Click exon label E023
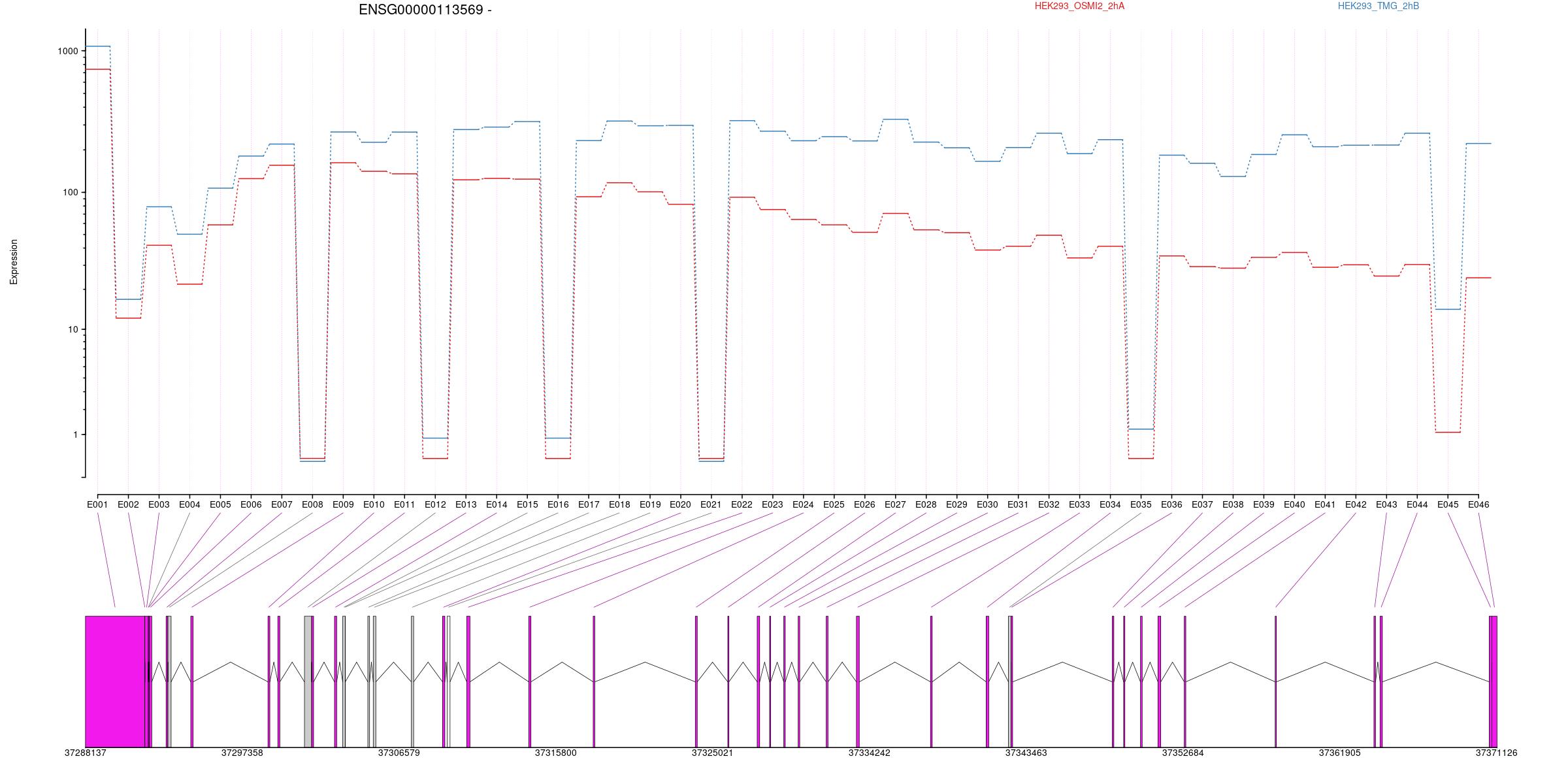Image resolution: width=1568 pixels, height=784 pixels. tap(772, 505)
